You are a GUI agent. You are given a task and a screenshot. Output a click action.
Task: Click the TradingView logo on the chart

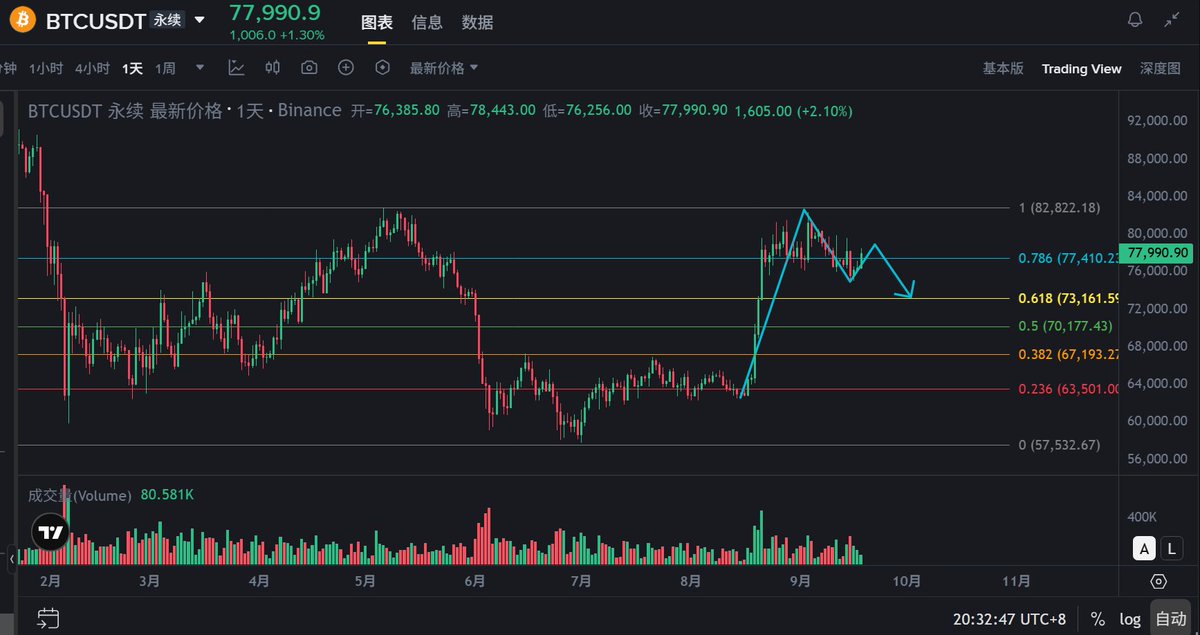point(50,532)
